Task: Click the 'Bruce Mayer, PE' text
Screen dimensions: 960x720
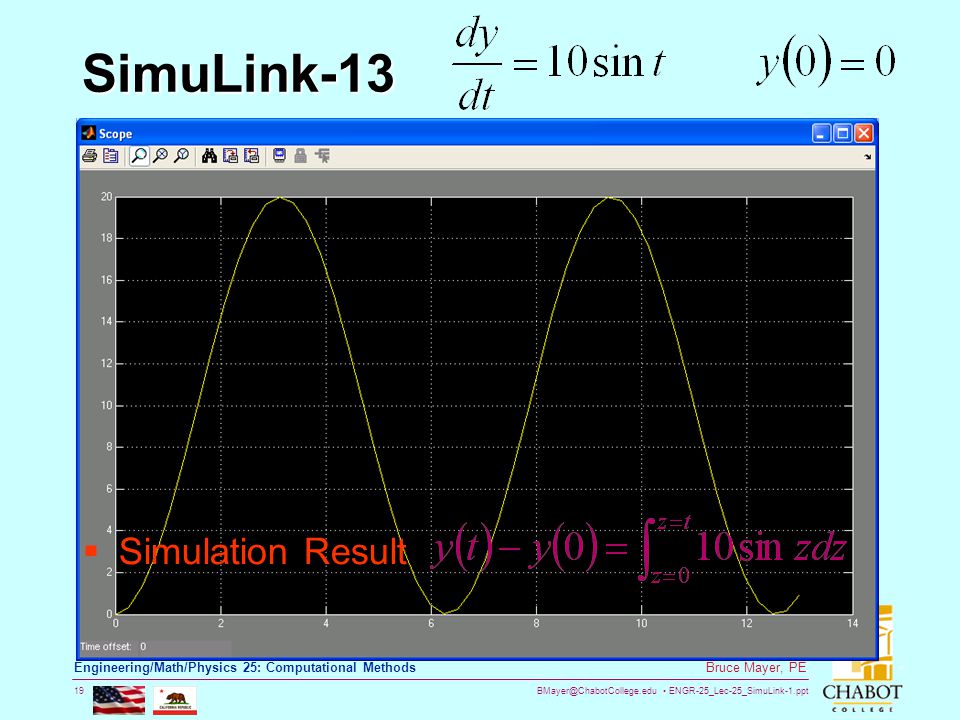Action: click(756, 667)
